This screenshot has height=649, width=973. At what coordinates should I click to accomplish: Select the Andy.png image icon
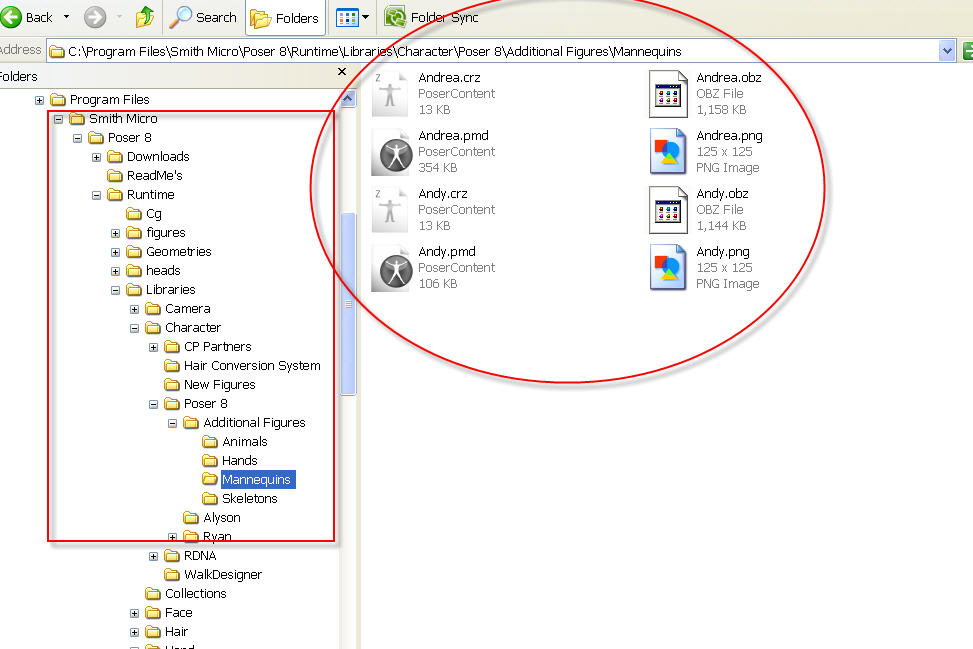pyautogui.click(x=668, y=267)
